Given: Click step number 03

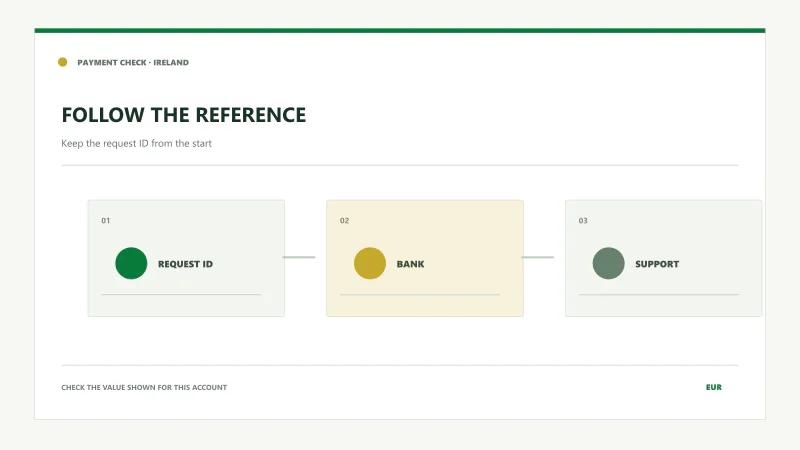Looking at the screenshot, I should (x=583, y=220).
